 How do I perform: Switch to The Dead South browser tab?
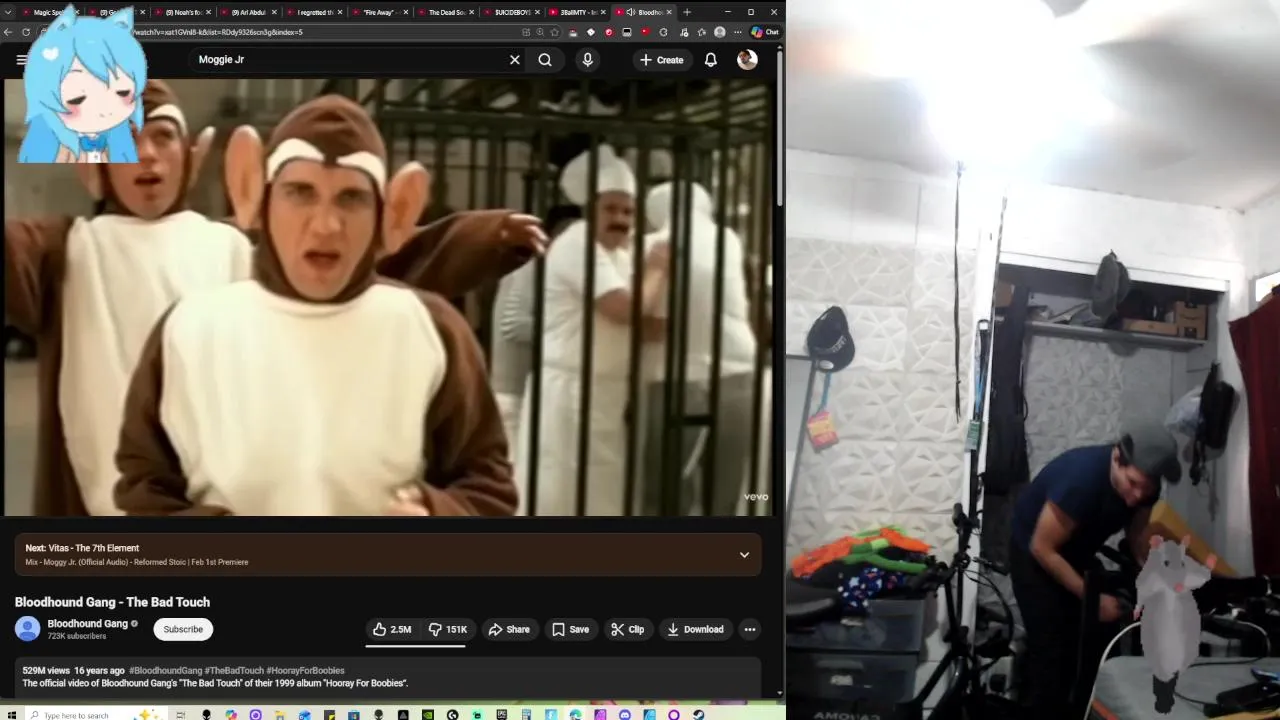coord(446,12)
